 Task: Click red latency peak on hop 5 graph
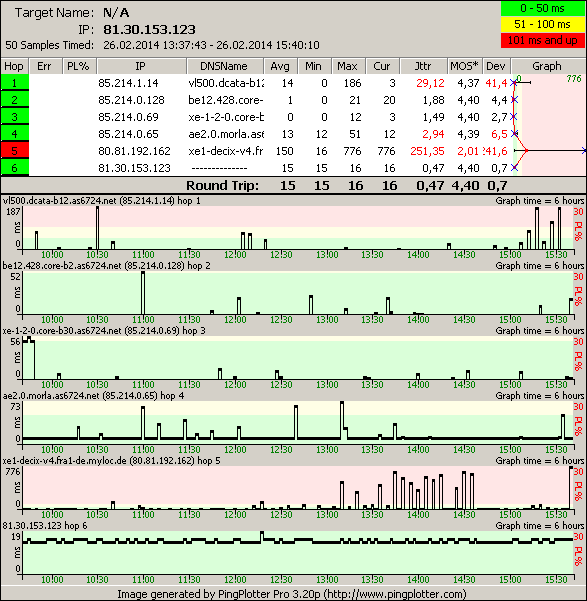click(526, 151)
